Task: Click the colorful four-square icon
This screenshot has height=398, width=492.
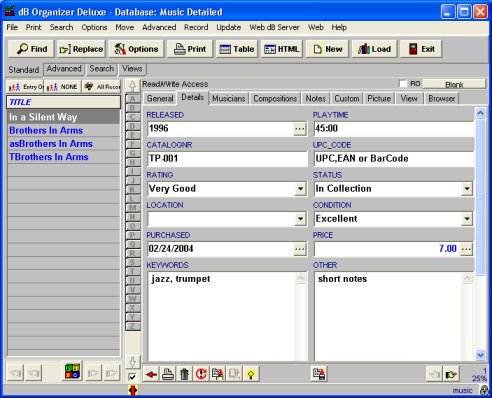Action: click(72, 371)
